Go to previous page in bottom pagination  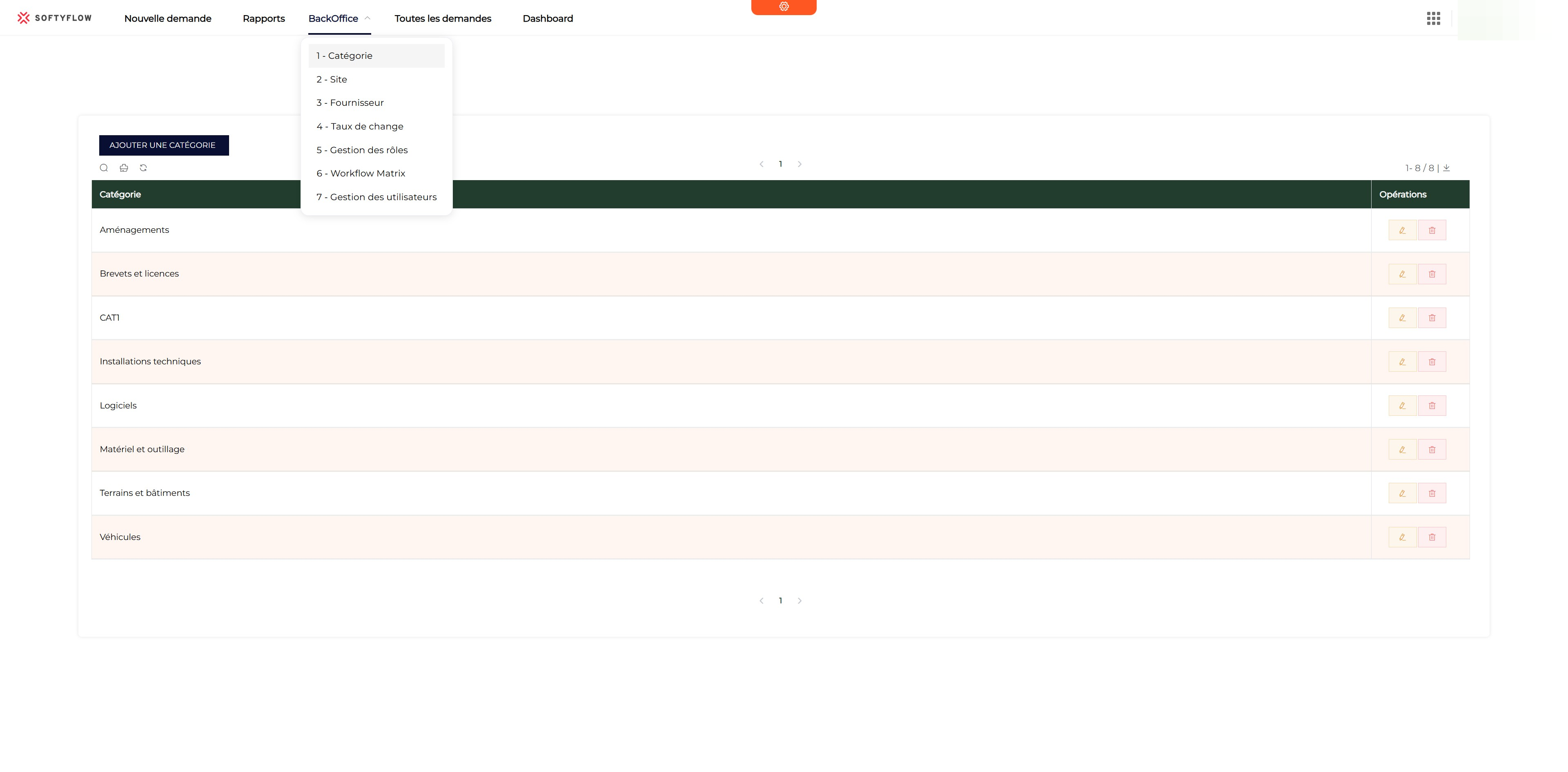point(761,601)
